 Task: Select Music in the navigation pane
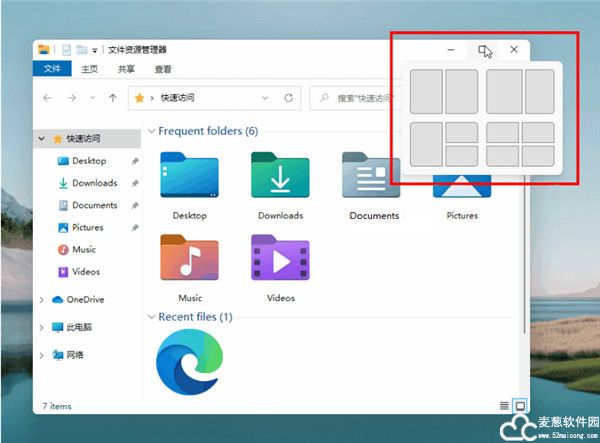point(83,250)
